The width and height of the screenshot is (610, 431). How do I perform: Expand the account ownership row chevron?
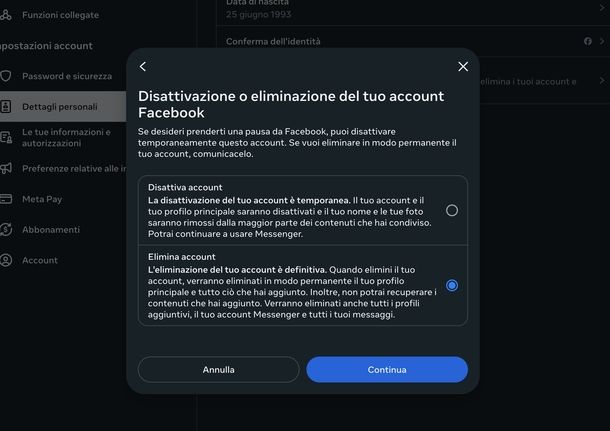(601, 82)
